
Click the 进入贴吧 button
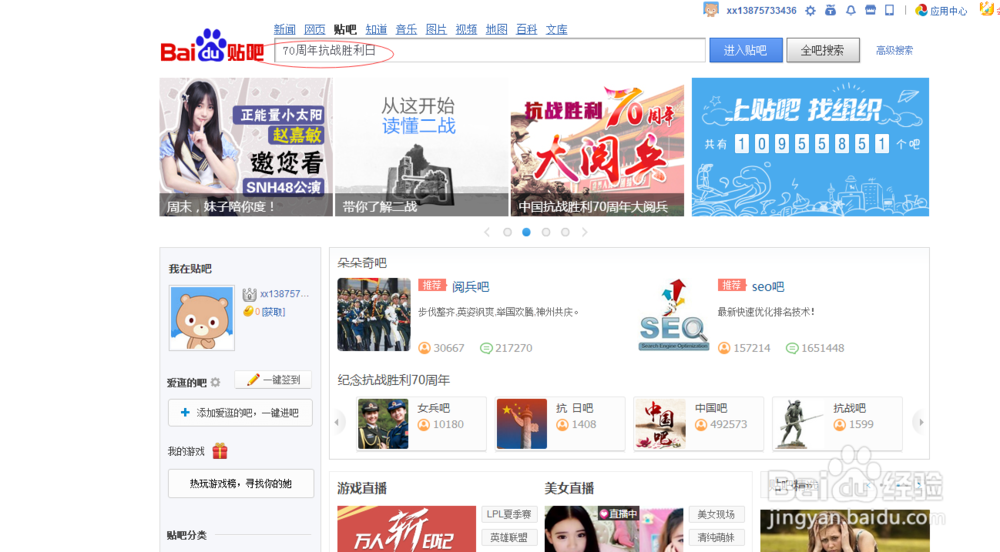click(x=746, y=50)
